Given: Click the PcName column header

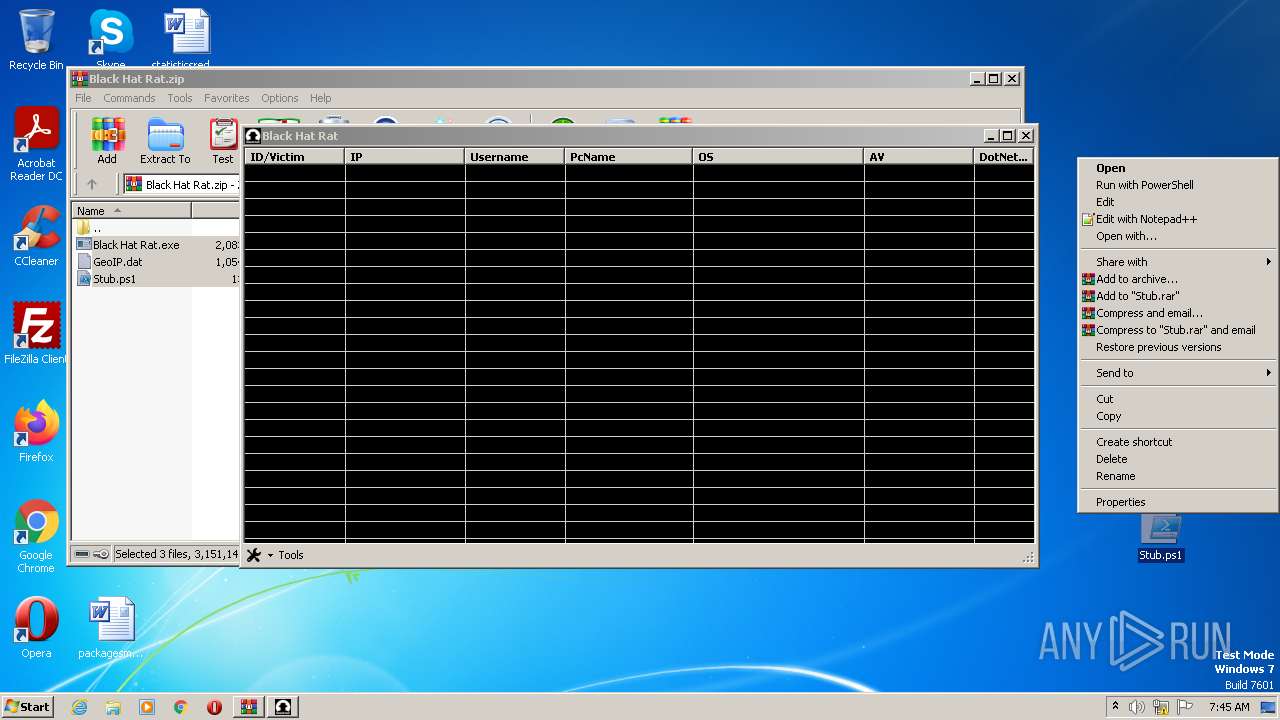Looking at the screenshot, I should coord(629,157).
